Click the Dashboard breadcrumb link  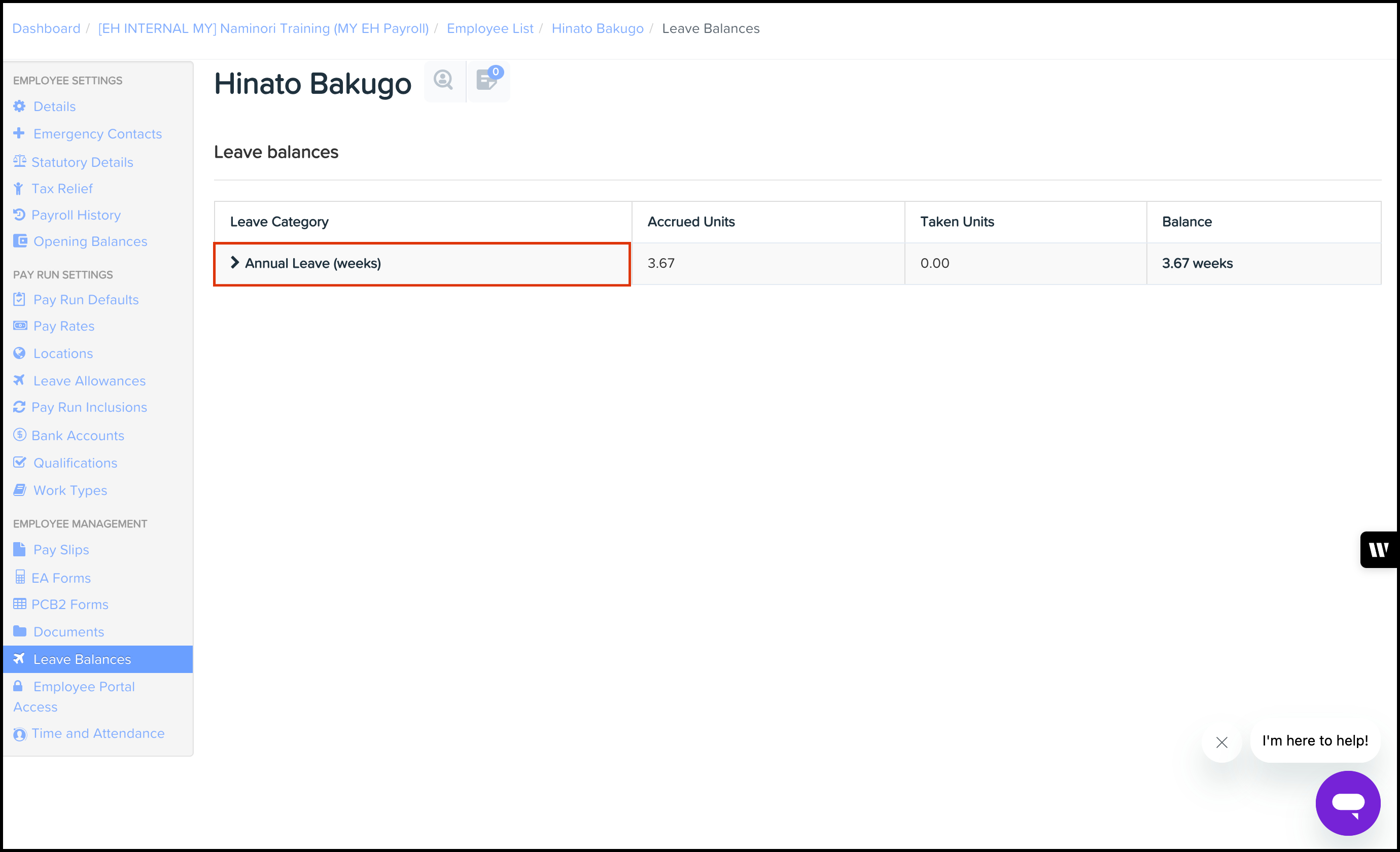point(46,28)
